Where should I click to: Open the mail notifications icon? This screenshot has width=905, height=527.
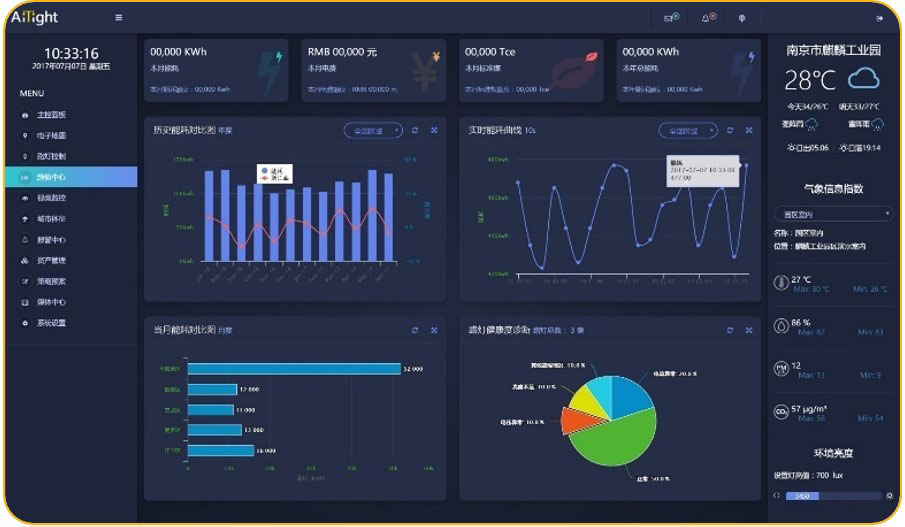(x=670, y=18)
